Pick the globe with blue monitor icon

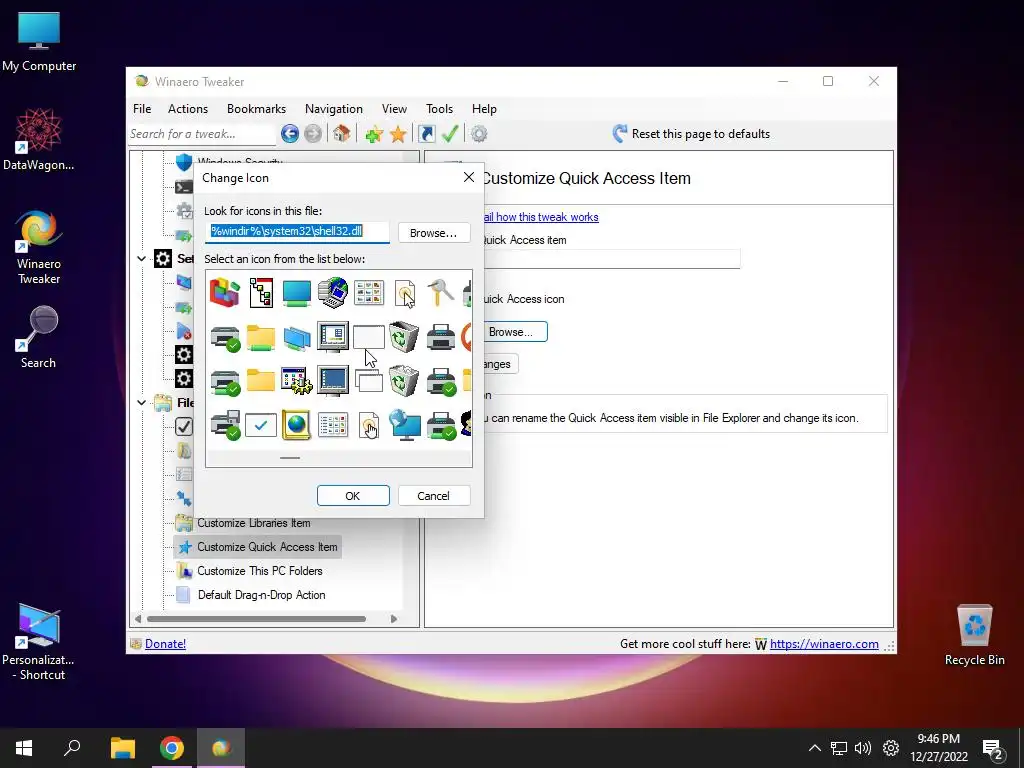(404, 424)
